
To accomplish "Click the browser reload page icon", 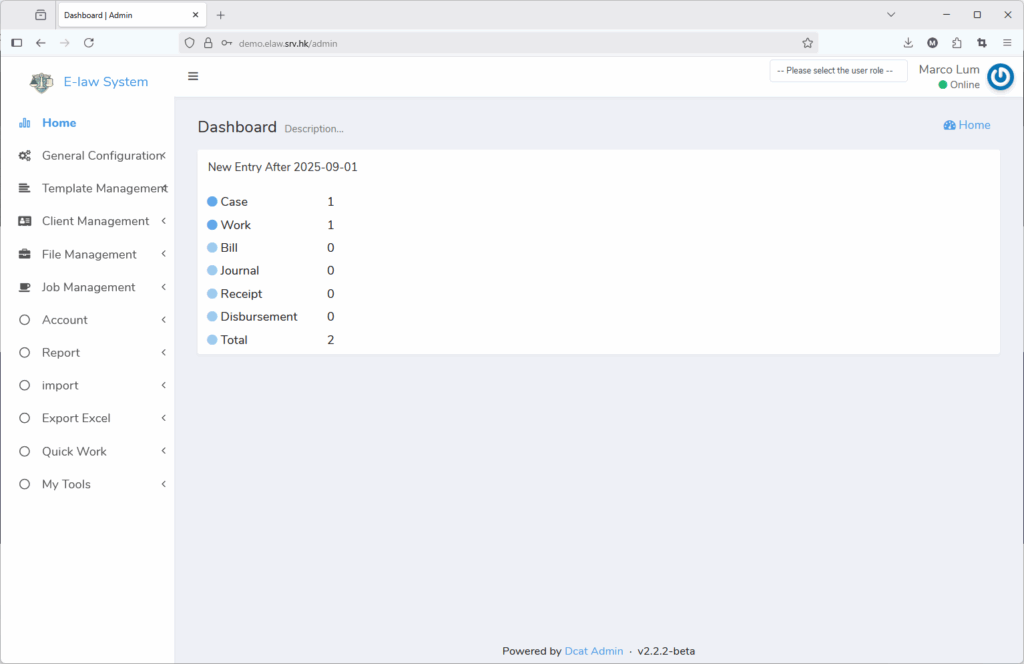I will [89, 43].
